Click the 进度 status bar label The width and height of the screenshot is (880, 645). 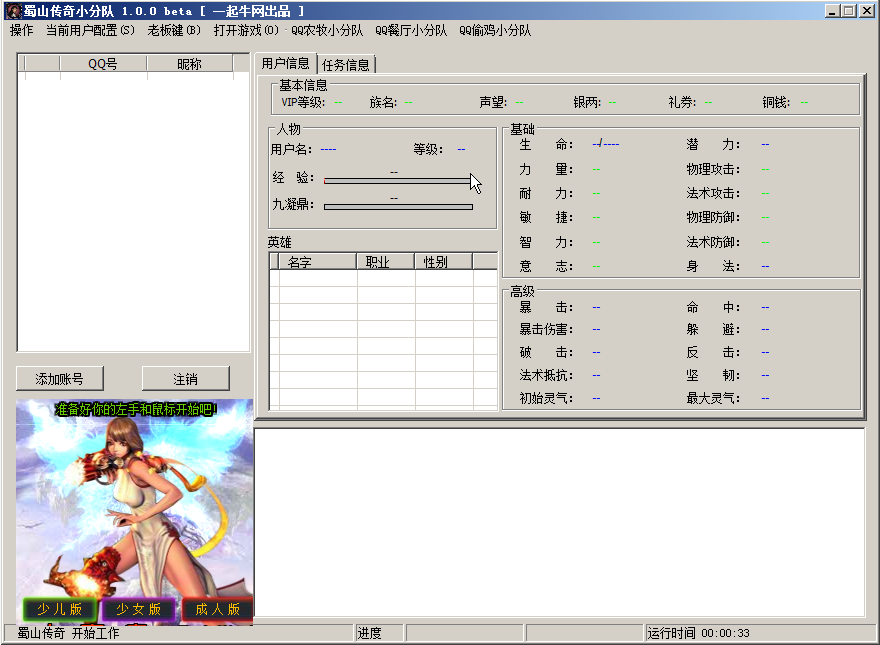pyautogui.click(x=369, y=633)
